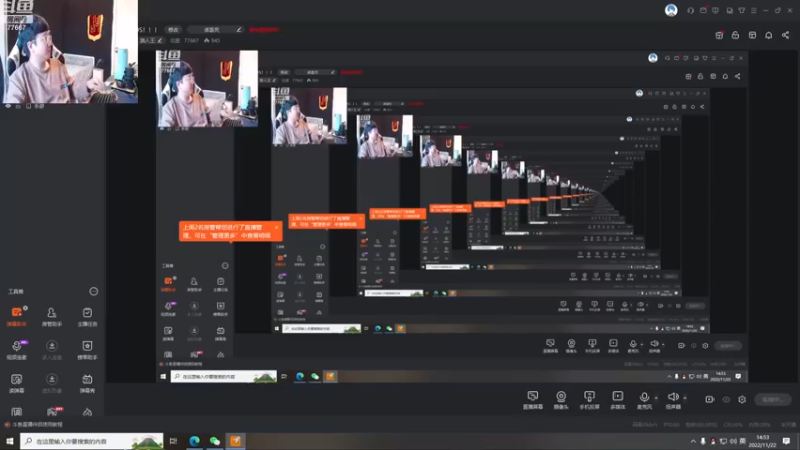Open the hamburger menu in title bar

[754, 10]
